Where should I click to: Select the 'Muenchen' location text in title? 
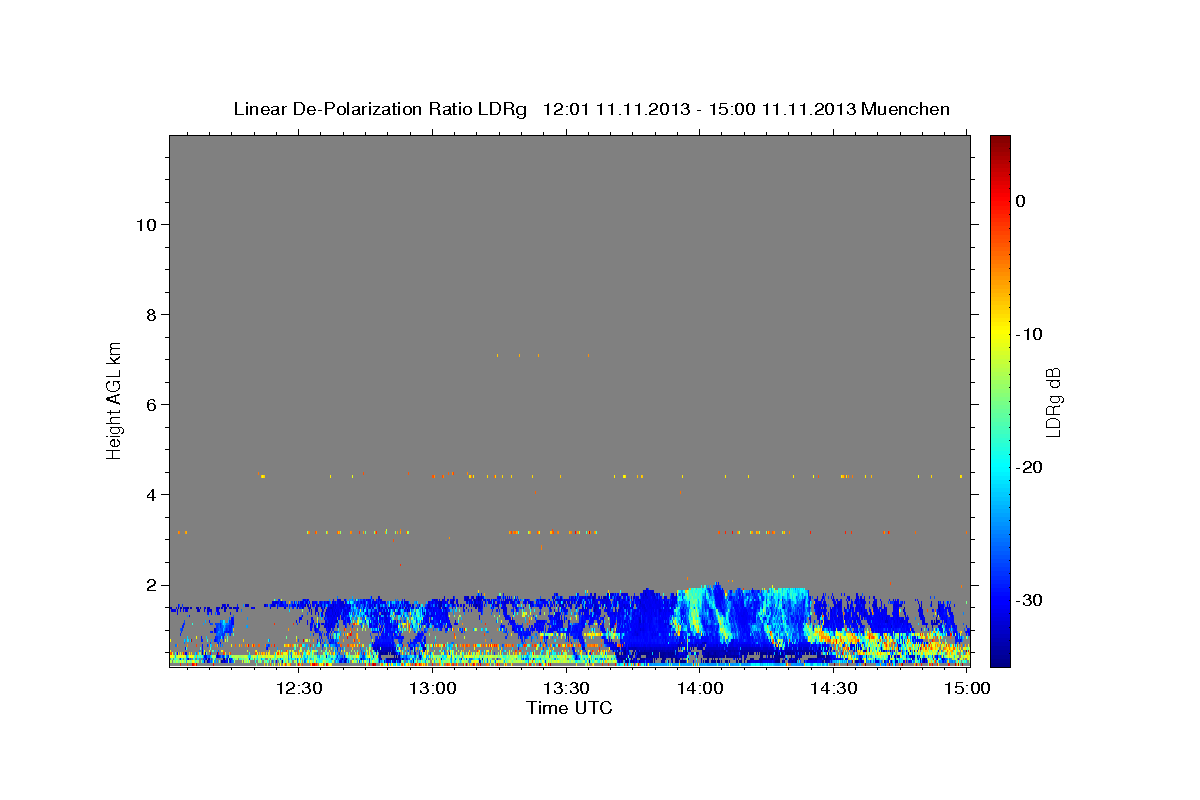click(908, 109)
